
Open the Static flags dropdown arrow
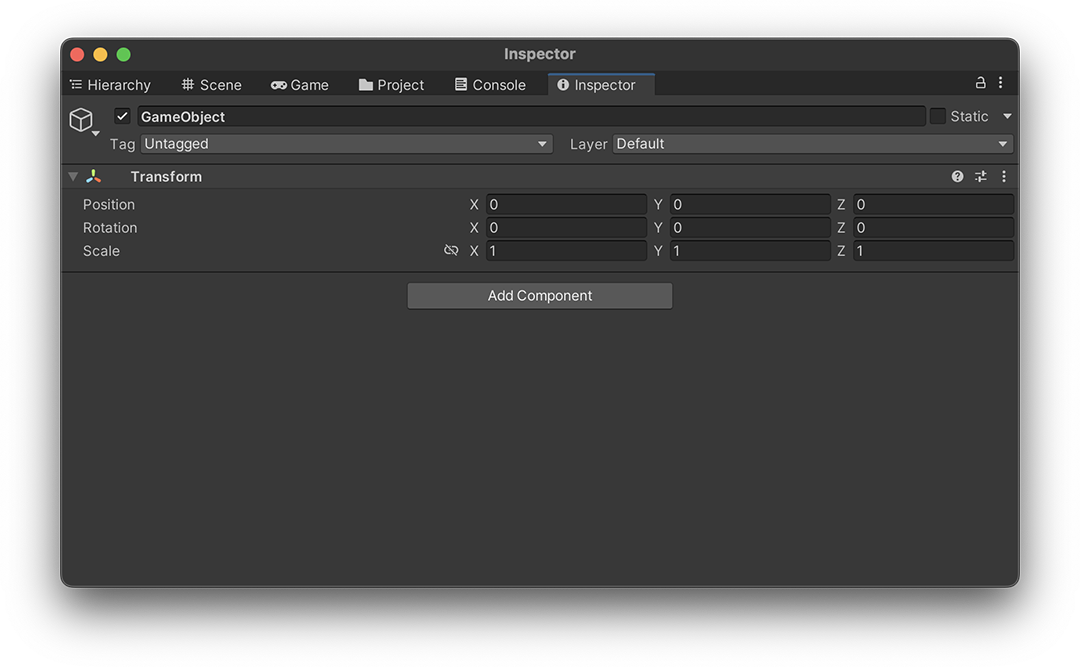[1007, 116]
